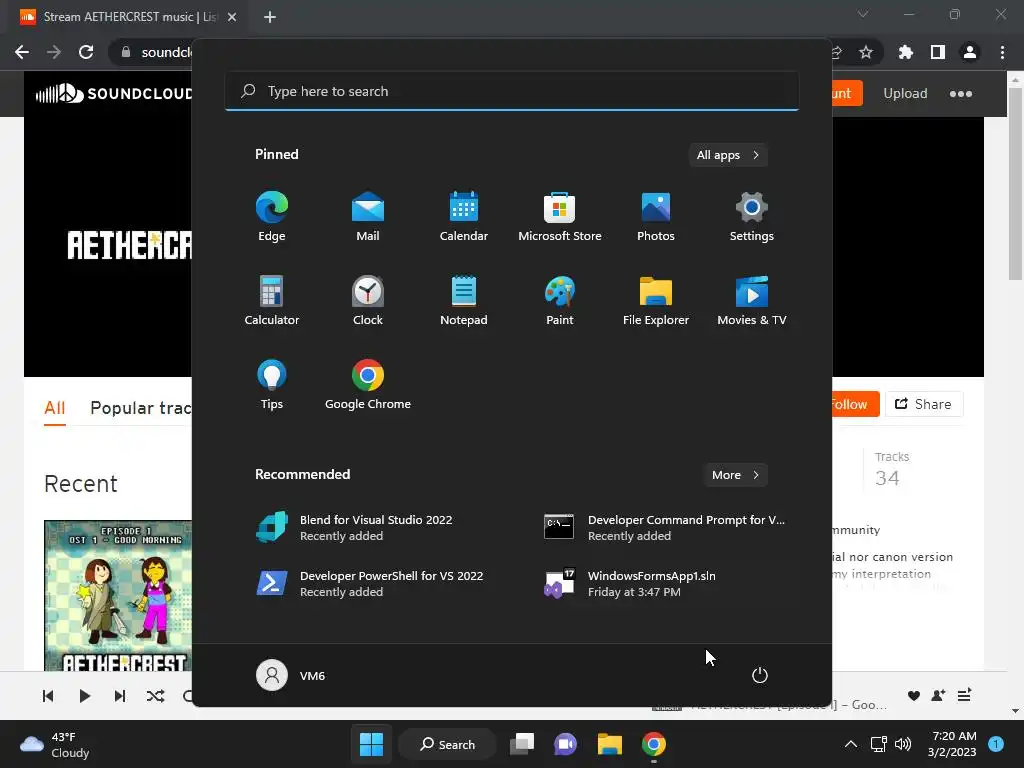The height and width of the screenshot is (768, 1024).
Task: Share the AETHERCREST profile
Action: click(924, 404)
